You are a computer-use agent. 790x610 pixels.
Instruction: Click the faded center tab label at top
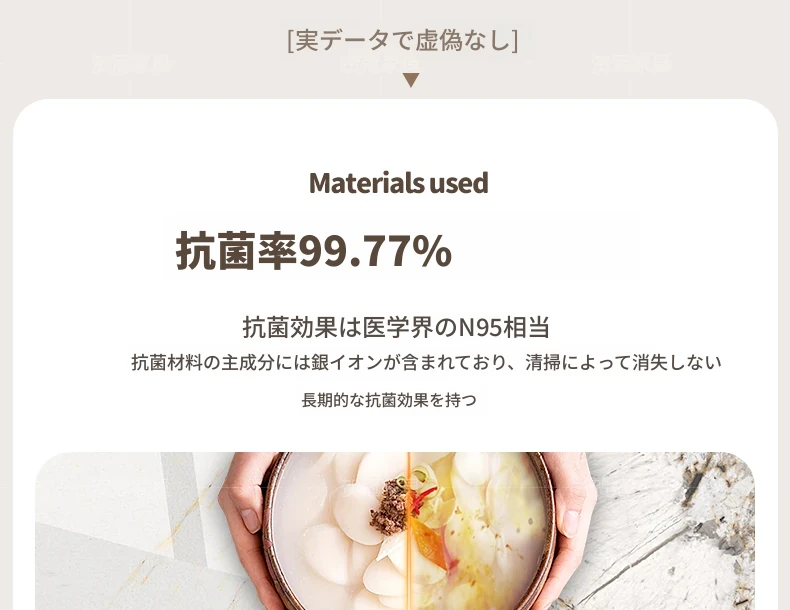(380, 64)
